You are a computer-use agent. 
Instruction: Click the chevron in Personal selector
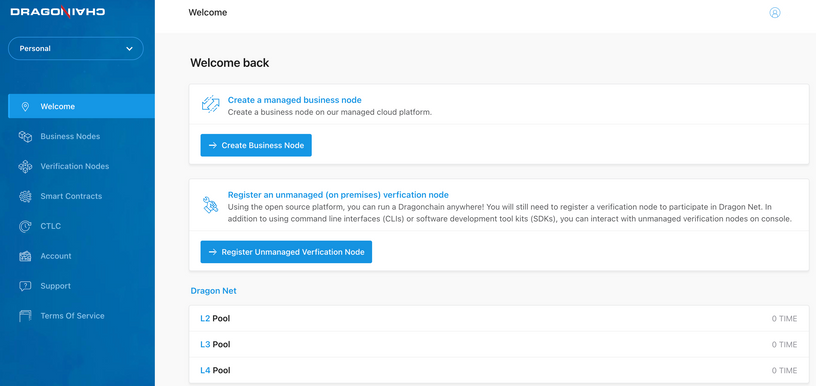(130, 49)
